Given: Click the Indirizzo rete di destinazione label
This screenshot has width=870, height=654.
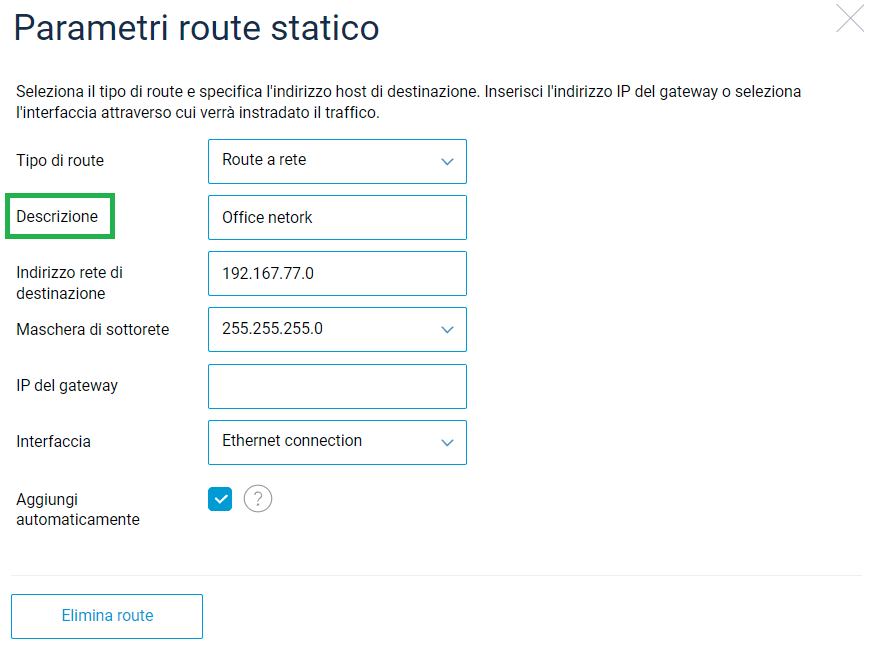Looking at the screenshot, I should (x=70, y=283).
